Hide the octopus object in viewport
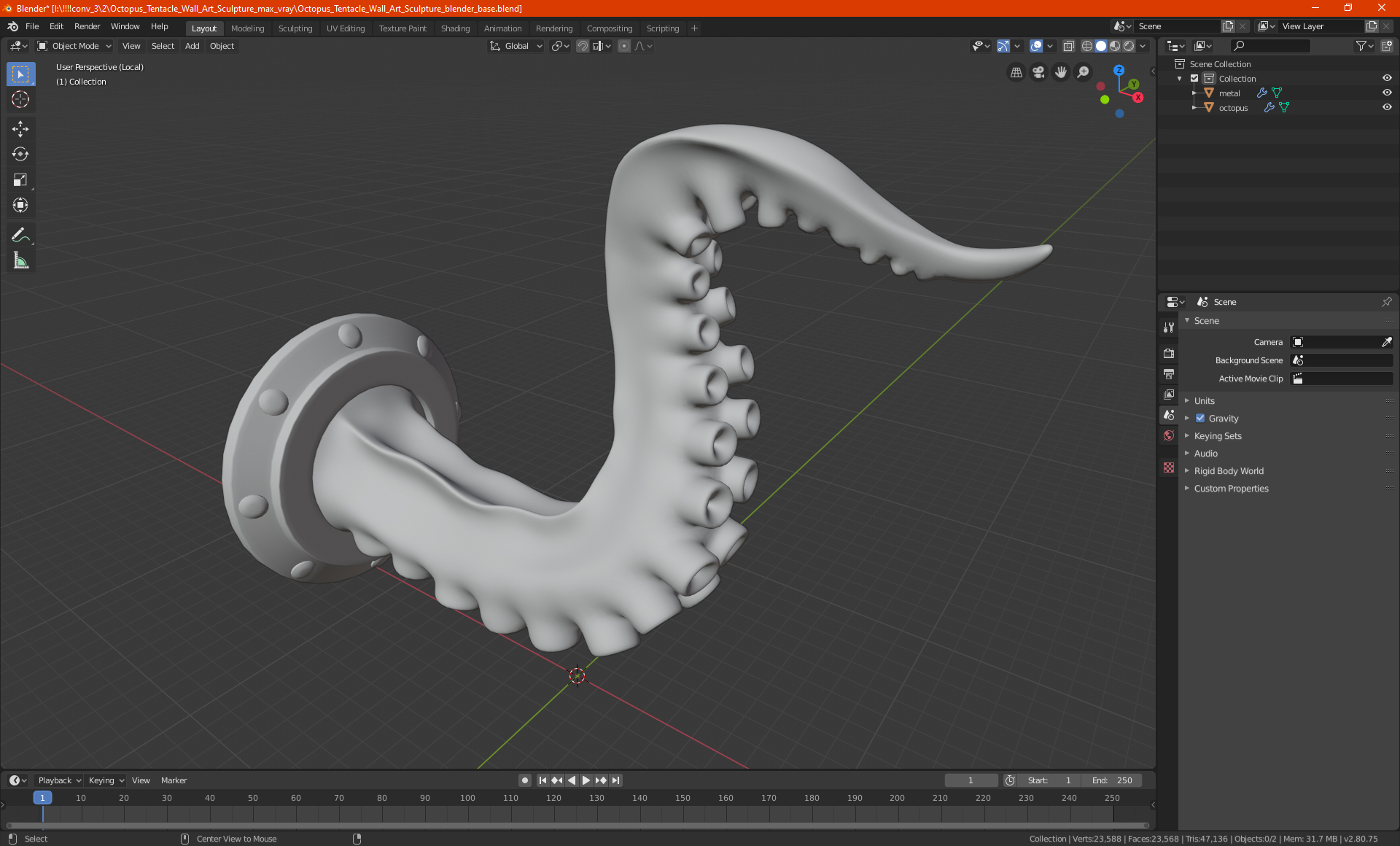Image resolution: width=1400 pixels, height=846 pixels. (x=1387, y=108)
